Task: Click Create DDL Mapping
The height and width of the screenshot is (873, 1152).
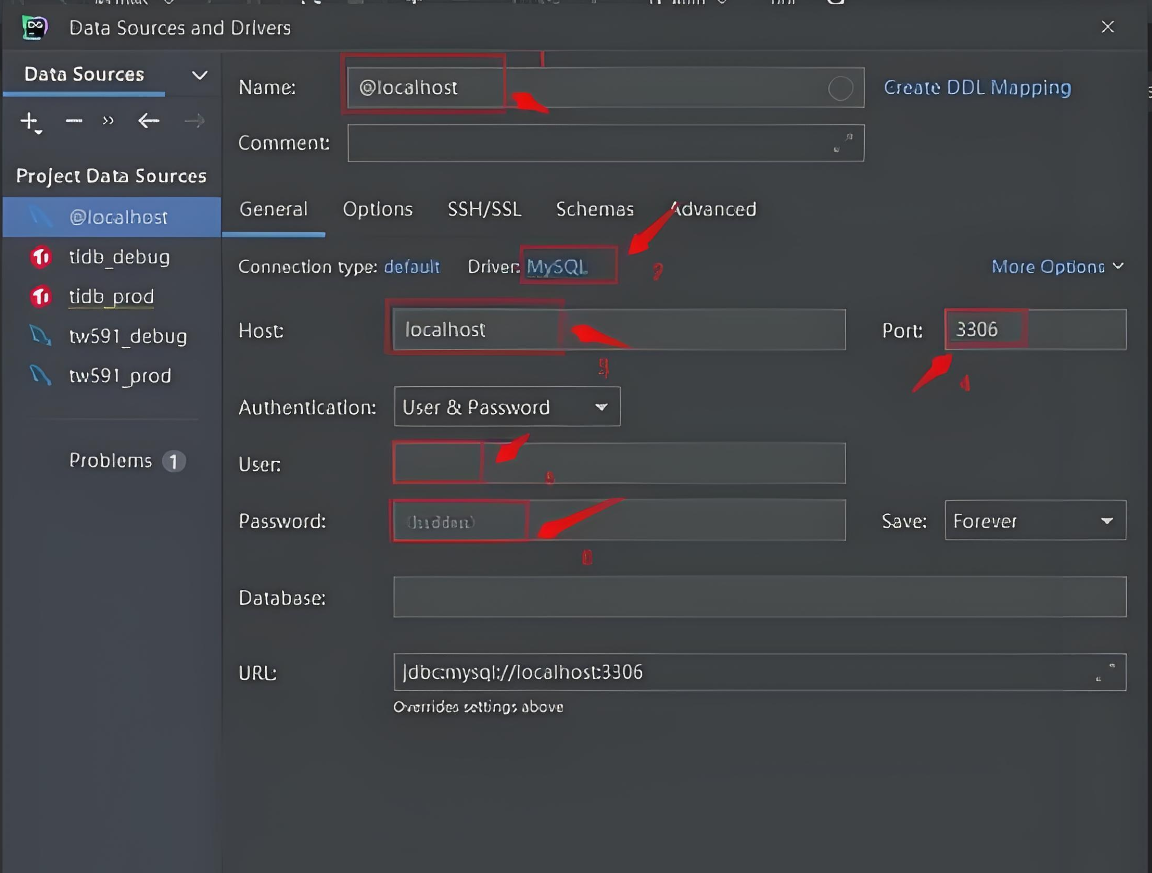Action: (x=977, y=87)
